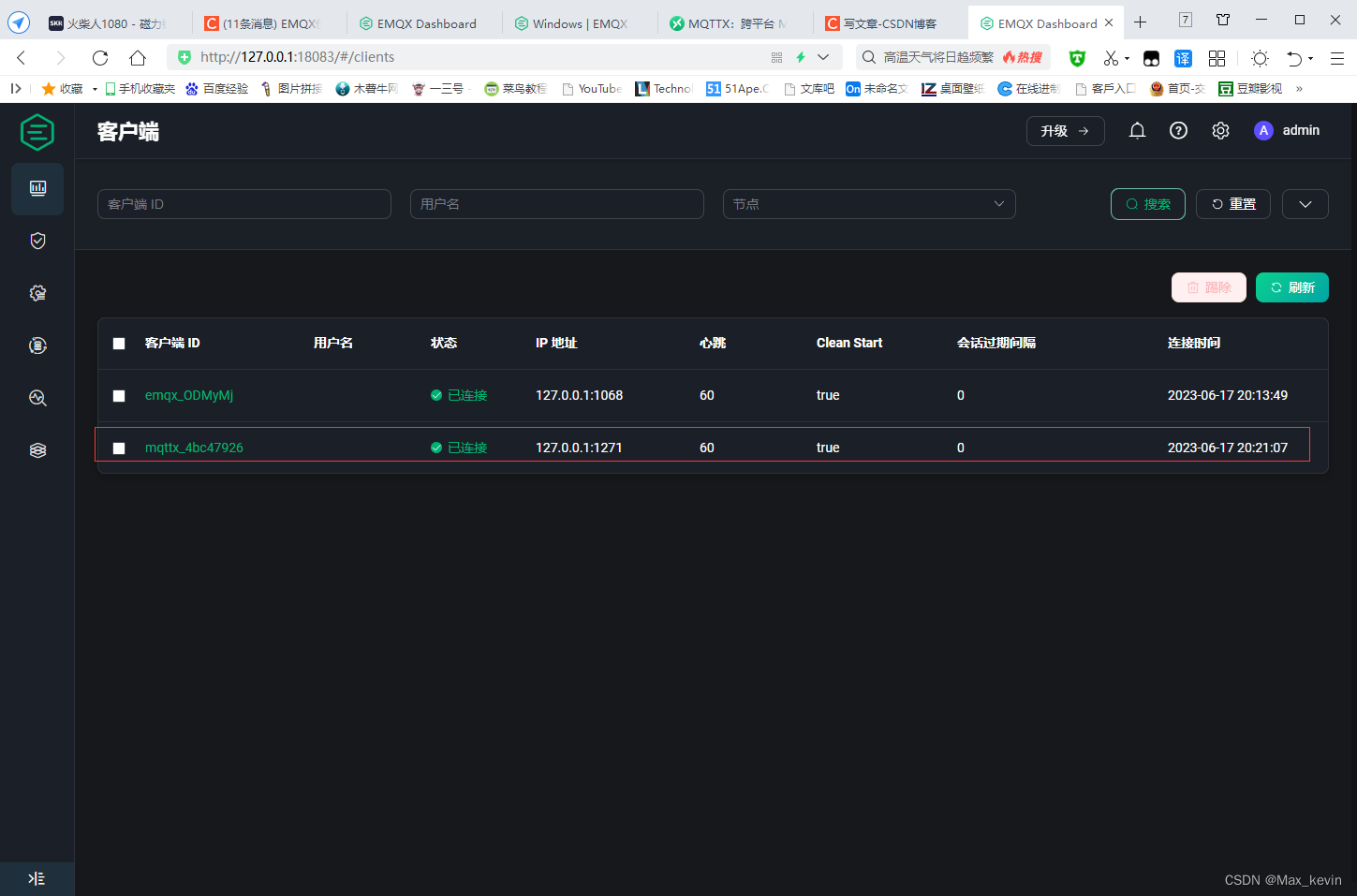Click the undo closed tab icon
The width and height of the screenshot is (1357, 896).
[x=1293, y=58]
